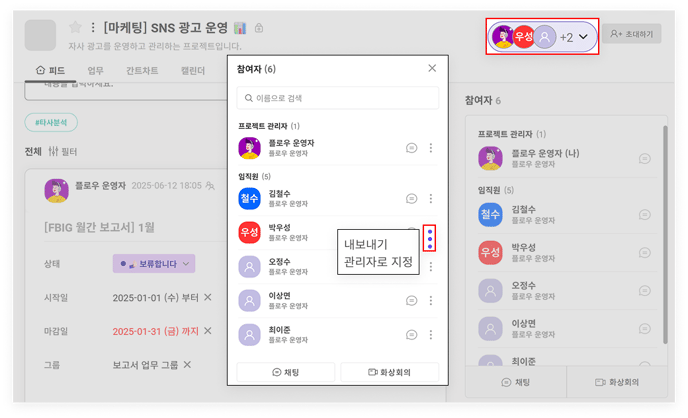The image size is (688, 418).
Task: Open the 필터 filter options
Action: tap(62, 152)
